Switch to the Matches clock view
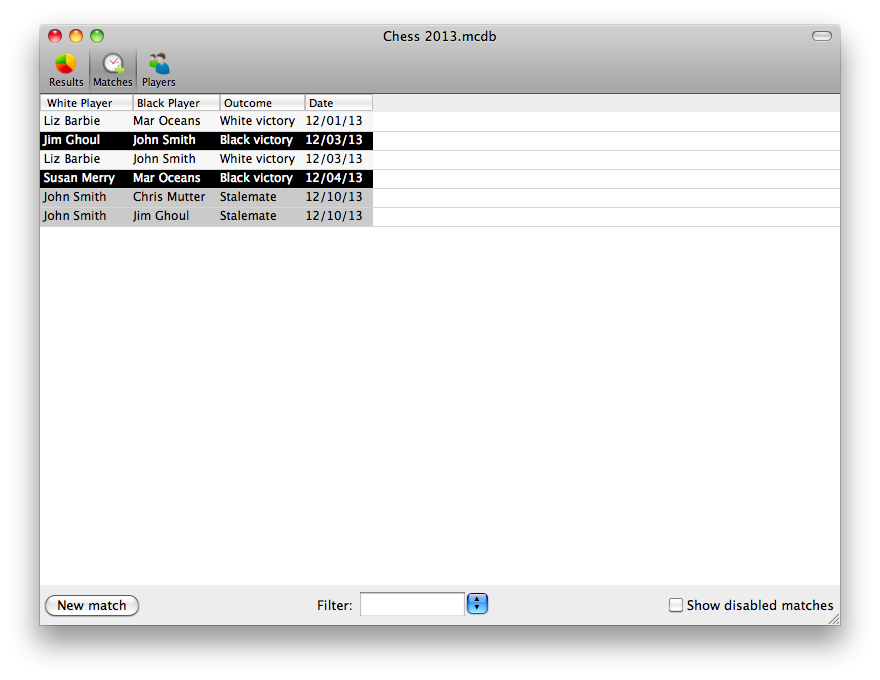 [113, 70]
